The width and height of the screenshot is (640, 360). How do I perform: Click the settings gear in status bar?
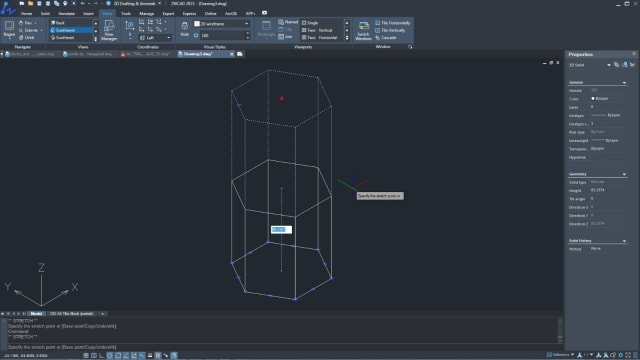[620, 355]
